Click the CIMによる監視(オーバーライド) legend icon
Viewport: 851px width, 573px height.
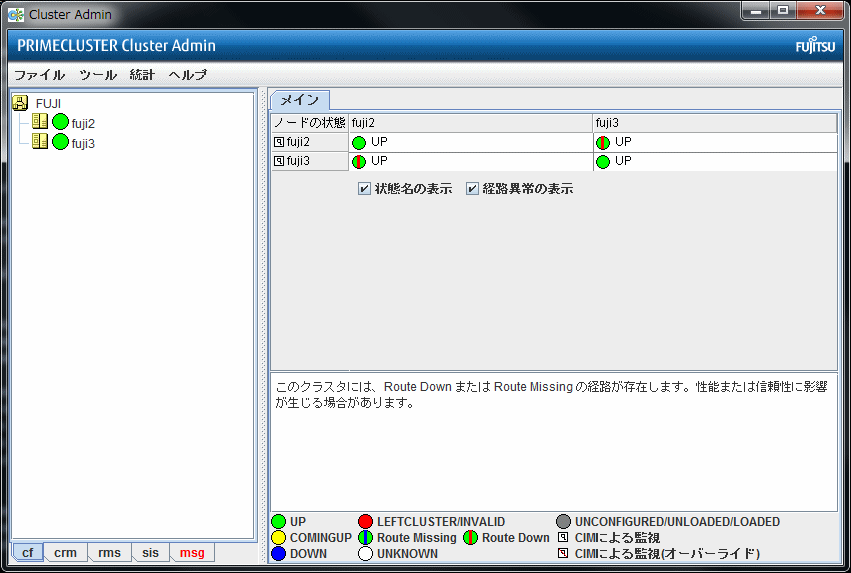pos(563,553)
